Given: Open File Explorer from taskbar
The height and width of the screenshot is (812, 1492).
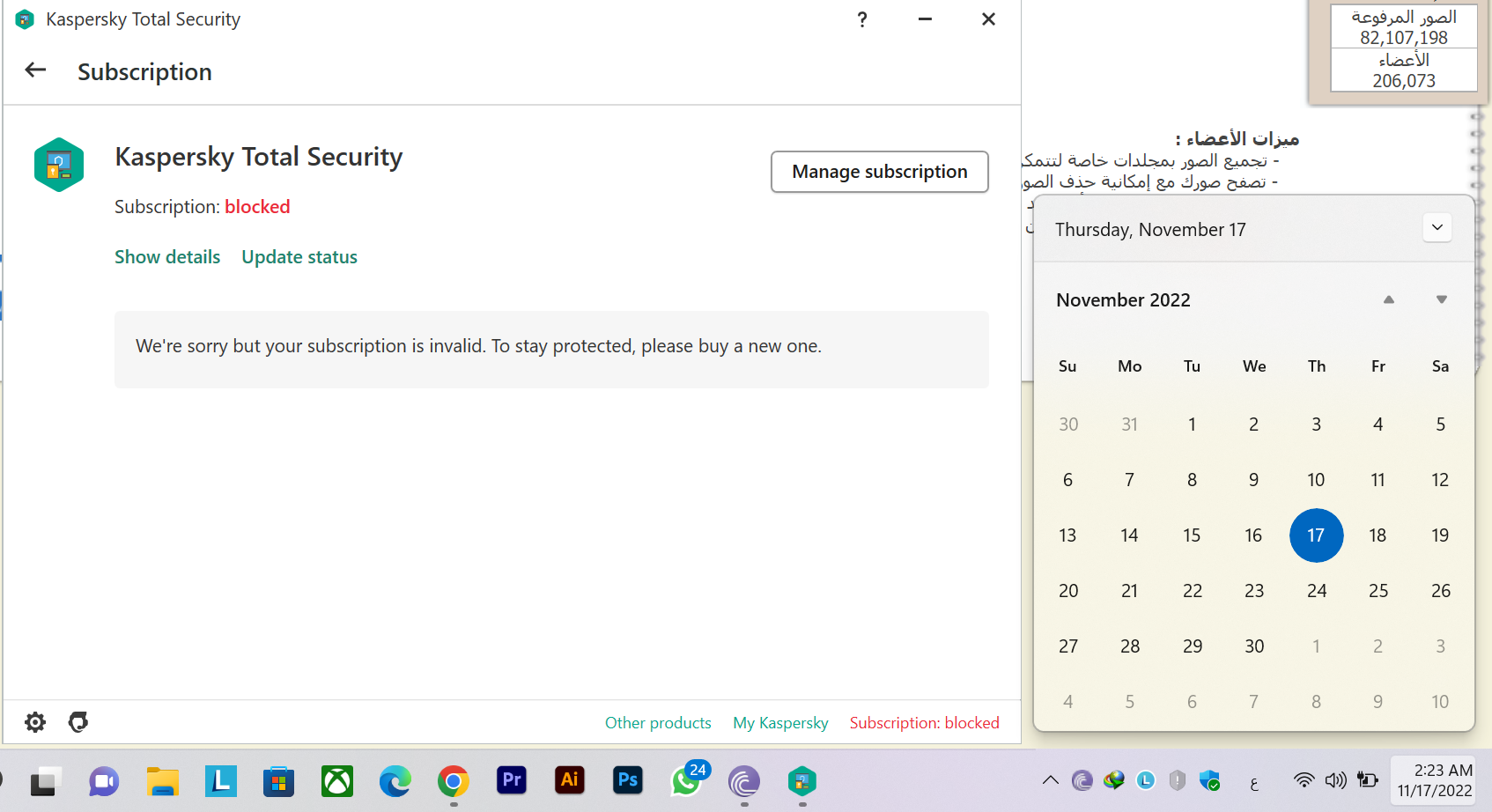Looking at the screenshot, I should point(162,781).
